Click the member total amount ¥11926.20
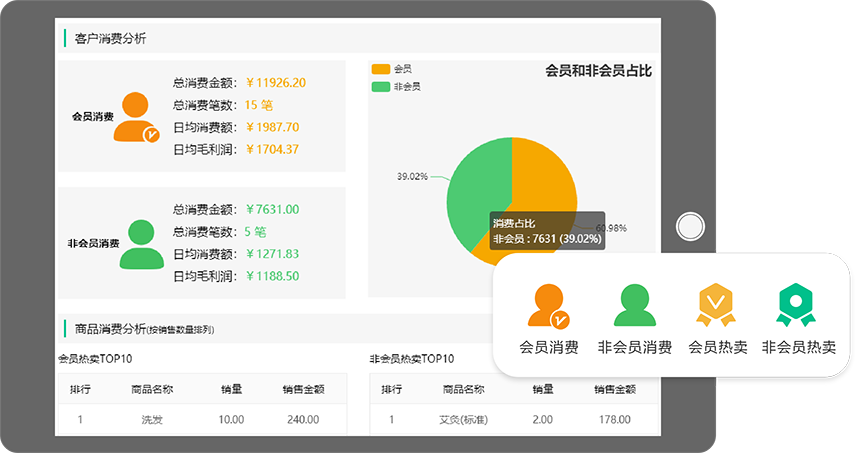The width and height of the screenshot is (859, 453). (x=276, y=83)
